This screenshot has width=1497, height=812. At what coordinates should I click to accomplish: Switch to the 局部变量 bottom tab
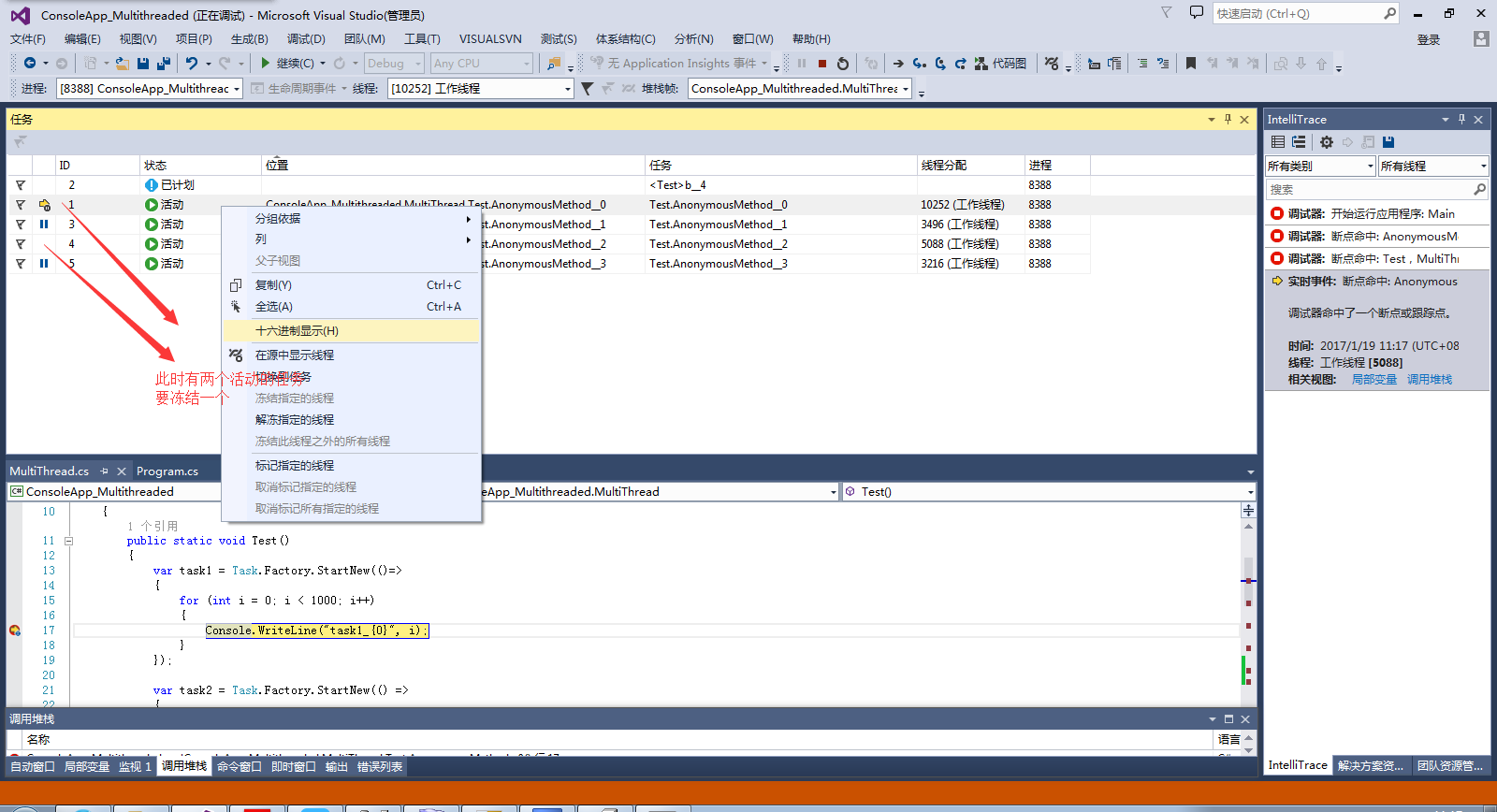87,767
